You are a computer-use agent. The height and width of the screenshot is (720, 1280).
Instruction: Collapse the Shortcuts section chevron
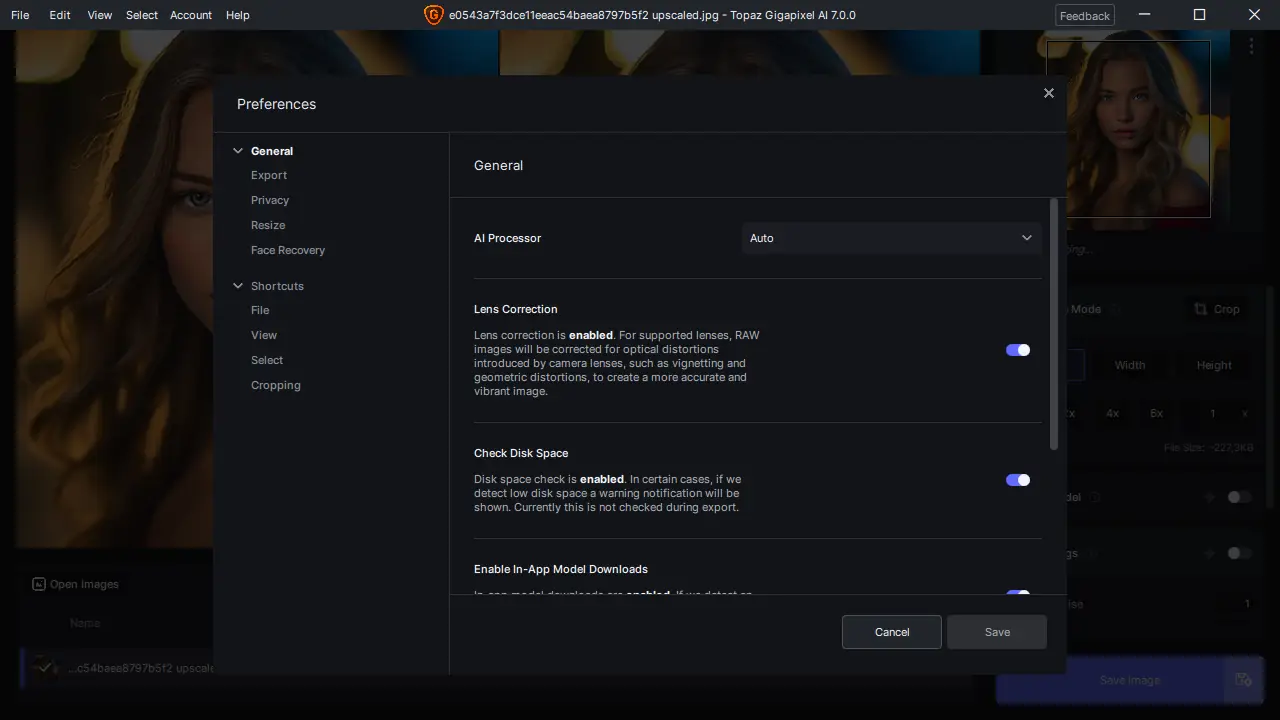[238, 286]
